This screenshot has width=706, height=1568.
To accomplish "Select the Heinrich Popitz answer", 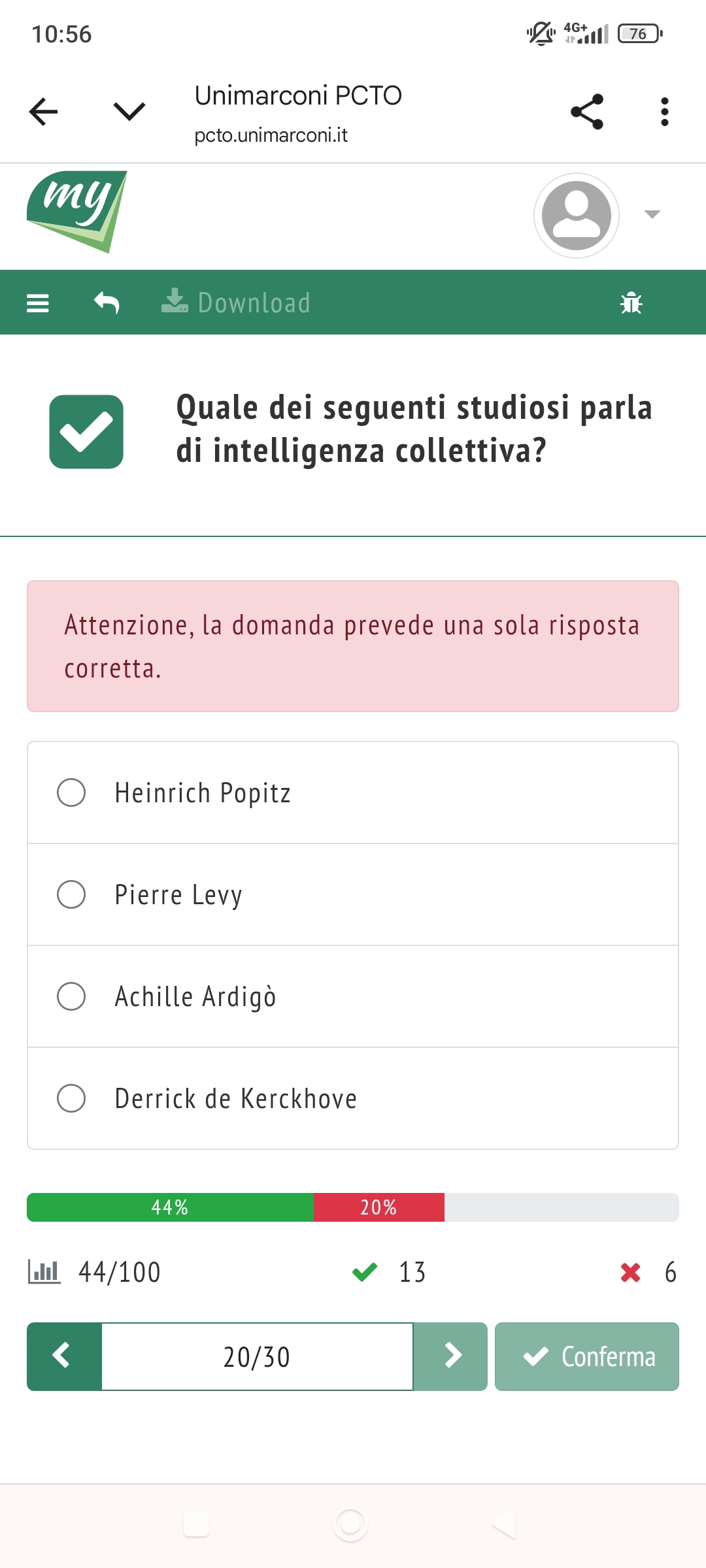I will (71, 792).
